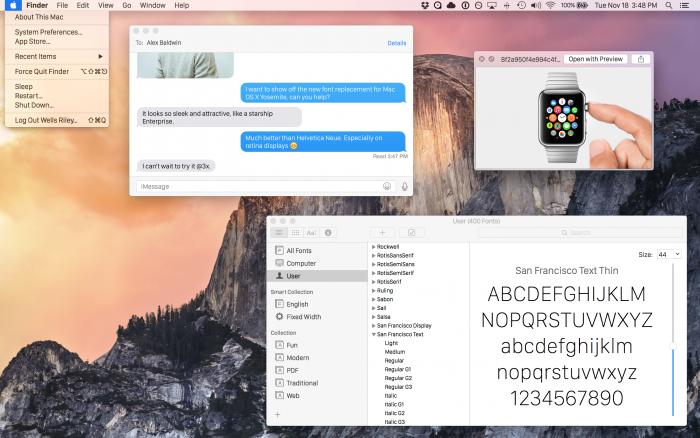Image resolution: width=700 pixels, height=438 pixels.
Task: Open the Finder File menu
Action: 62,5
